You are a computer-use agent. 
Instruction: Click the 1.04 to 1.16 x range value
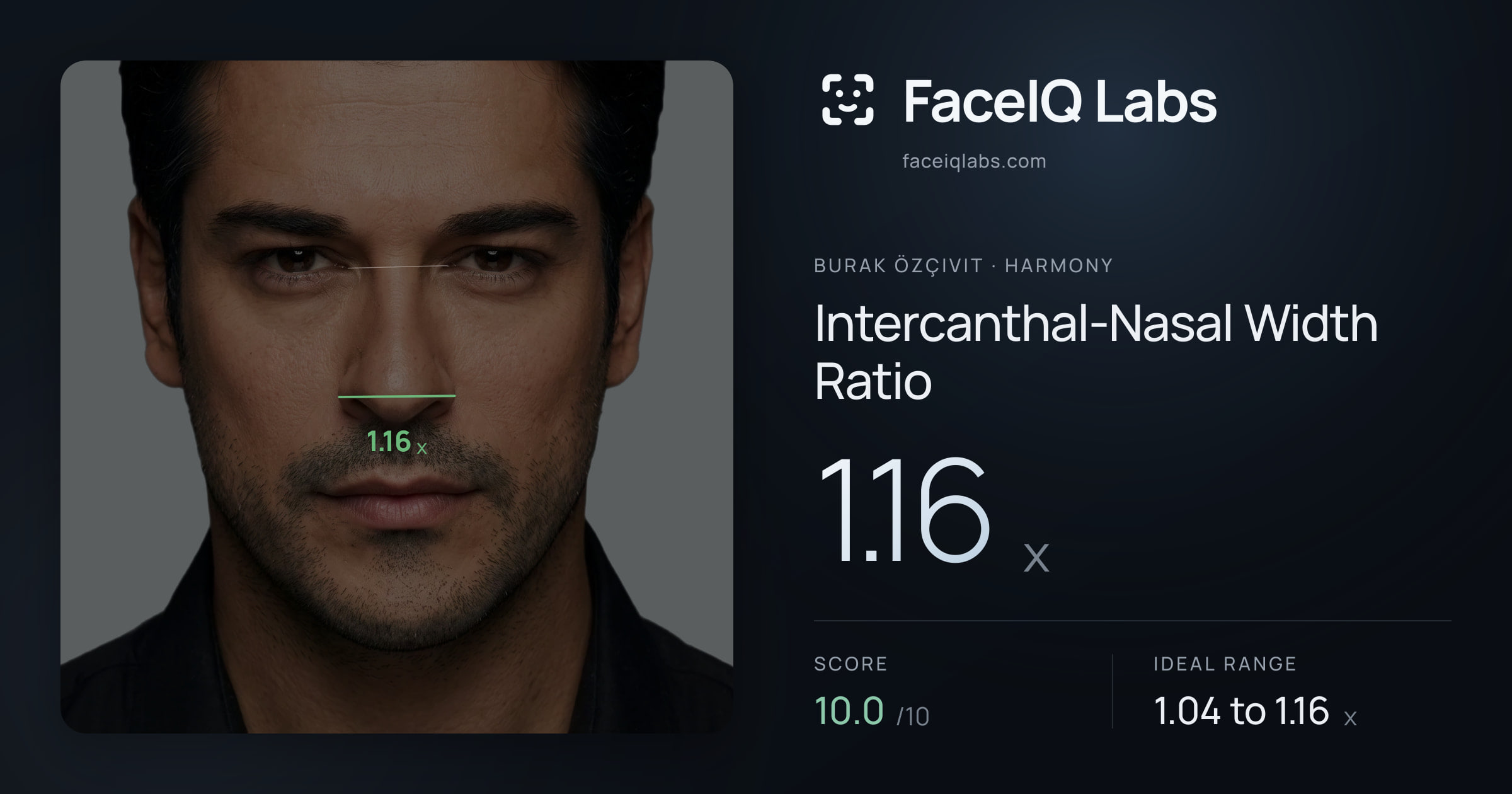(x=1255, y=711)
